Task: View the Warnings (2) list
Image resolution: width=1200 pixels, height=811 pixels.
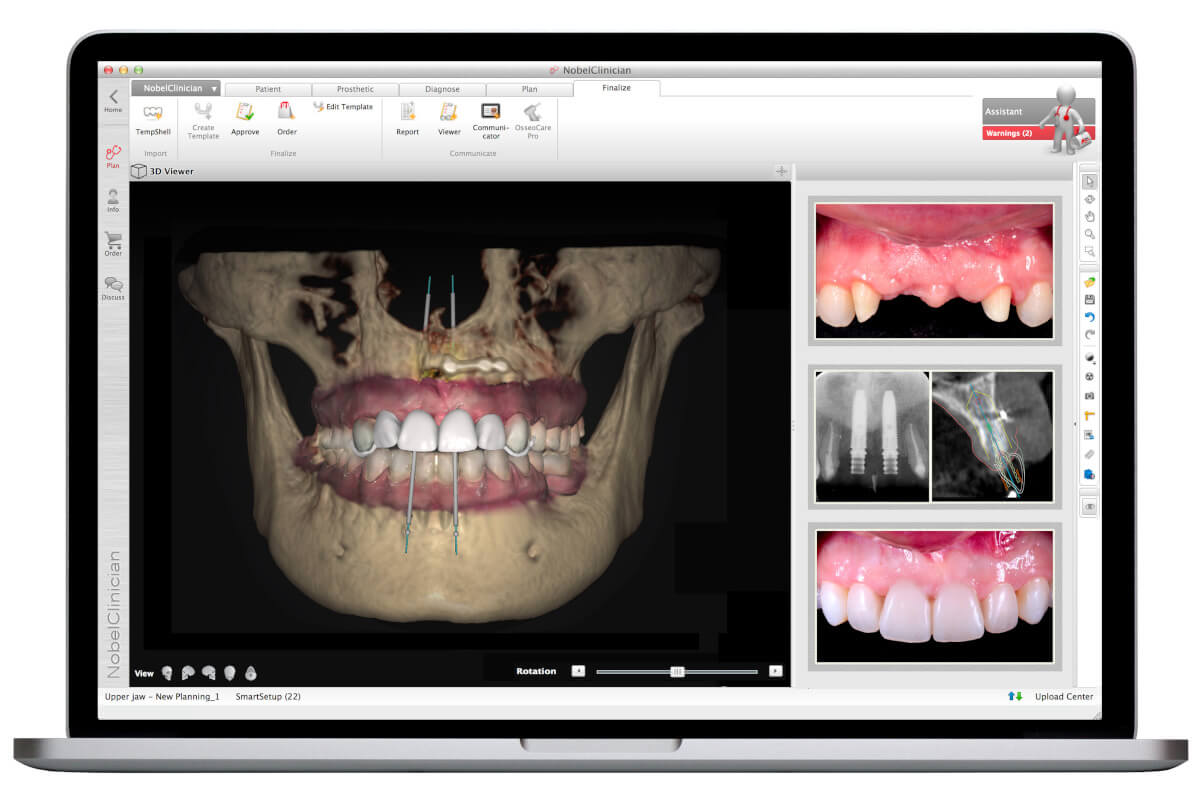Action: pyautogui.click(x=1010, y=133)
